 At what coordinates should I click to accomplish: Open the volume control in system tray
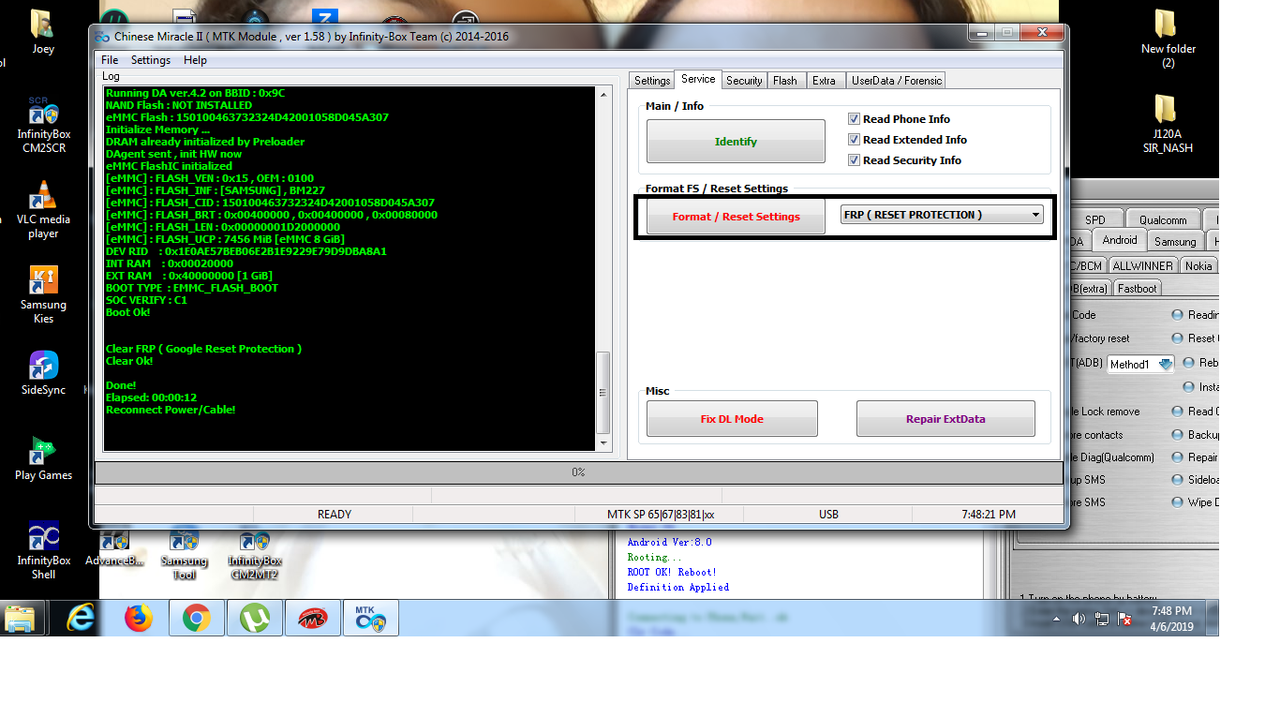pos(1078,619)
